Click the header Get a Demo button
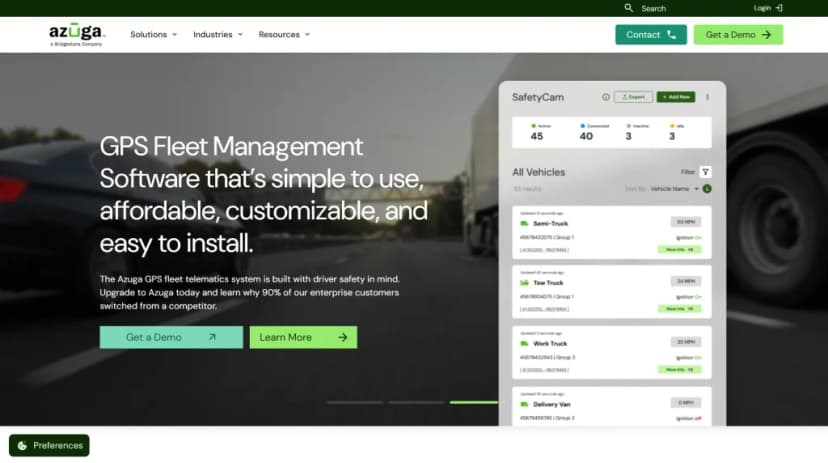 738,35
